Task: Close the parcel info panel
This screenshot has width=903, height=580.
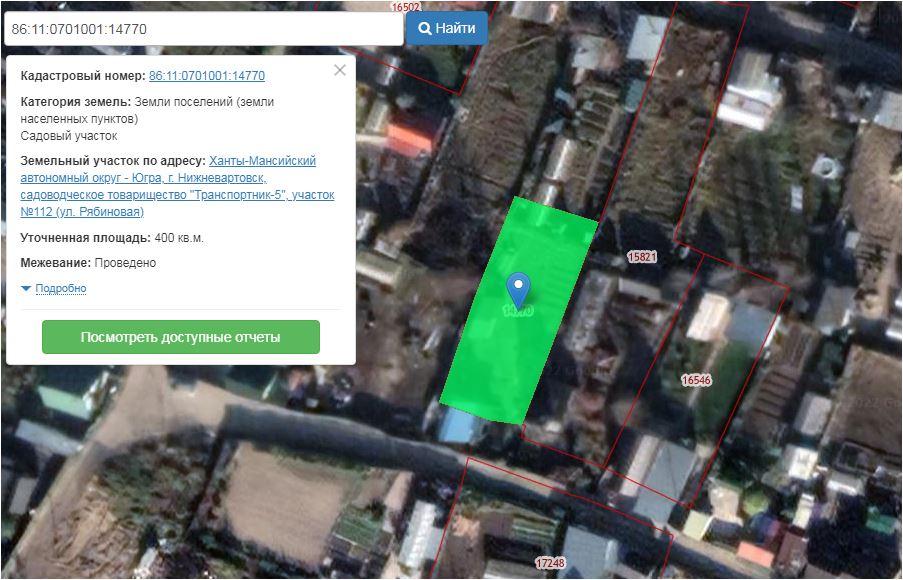Action: click(x=339, y=70)
